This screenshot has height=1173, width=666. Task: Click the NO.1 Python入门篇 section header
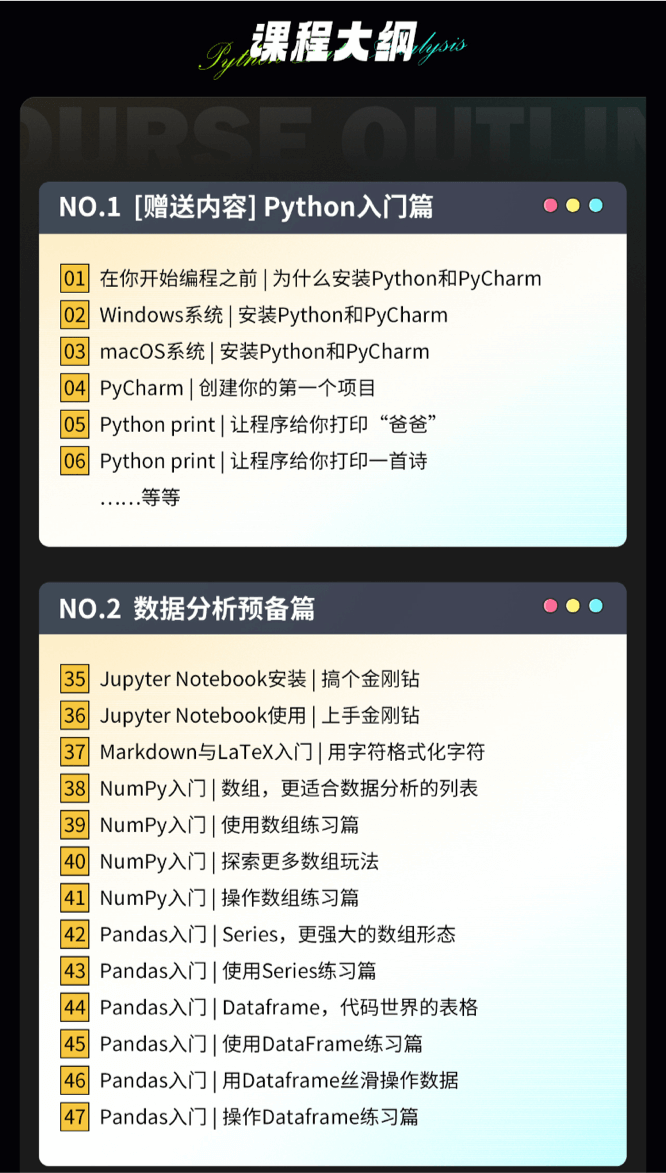click(333, 207)
